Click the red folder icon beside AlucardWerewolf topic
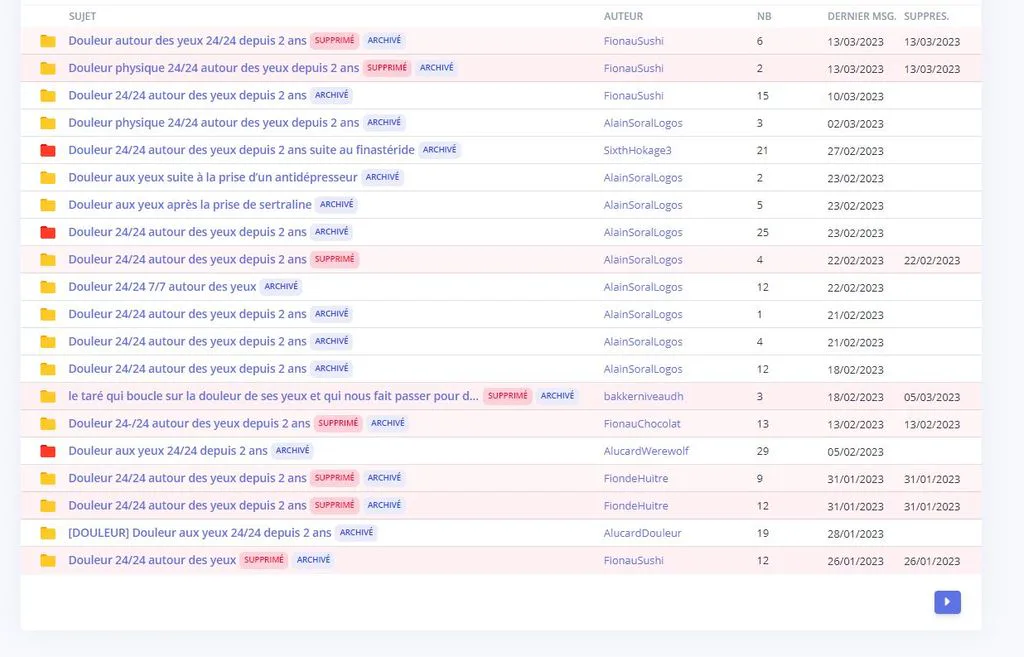The height and width of the screenshot is (657, 1024). [x=48, y=451]
